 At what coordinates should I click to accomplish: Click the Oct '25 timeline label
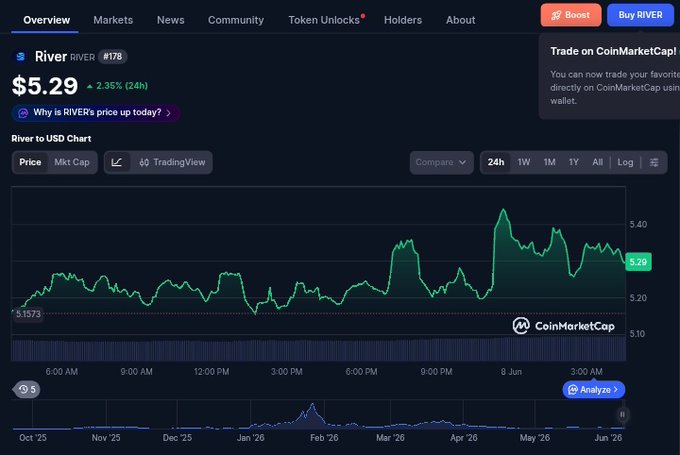(33, 438)
